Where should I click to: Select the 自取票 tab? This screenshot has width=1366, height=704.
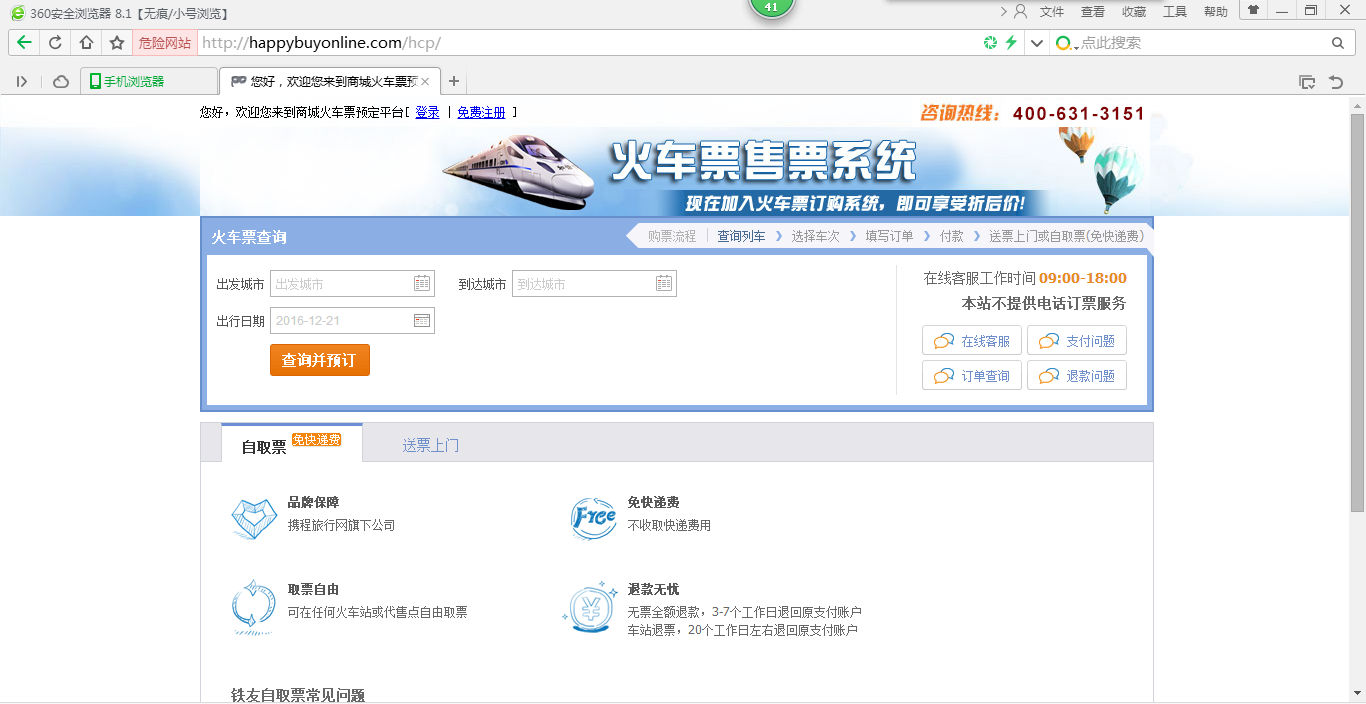pos(291,443)
